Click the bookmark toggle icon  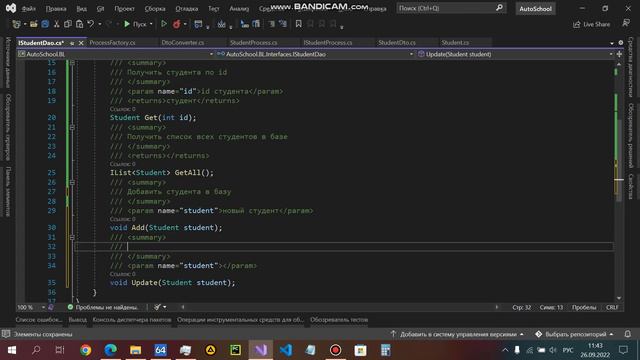click(x=298, y=24)
